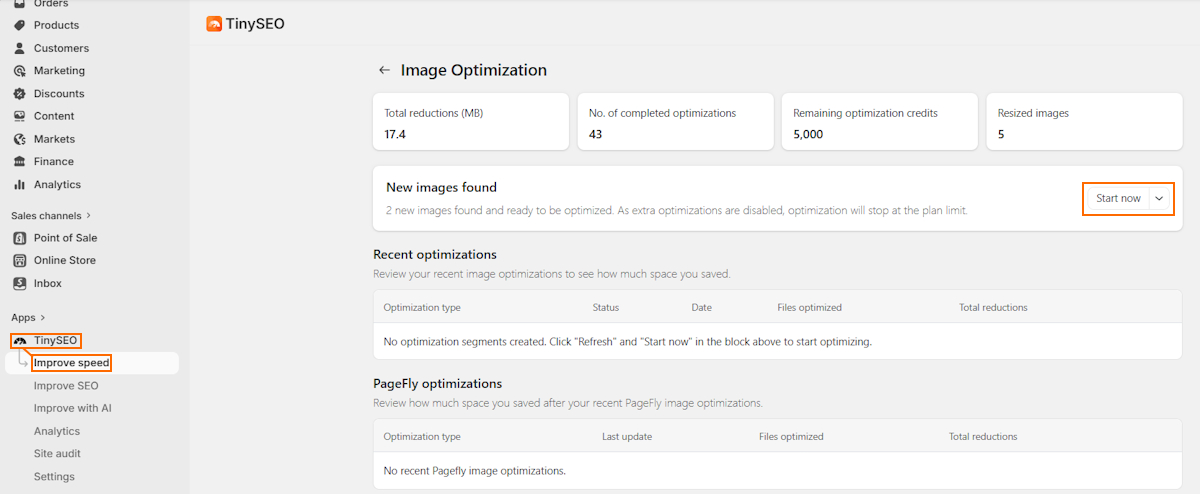Expand the Sales channels section
Viewport: 1200px width, 494px height.
tap(88, 215)
